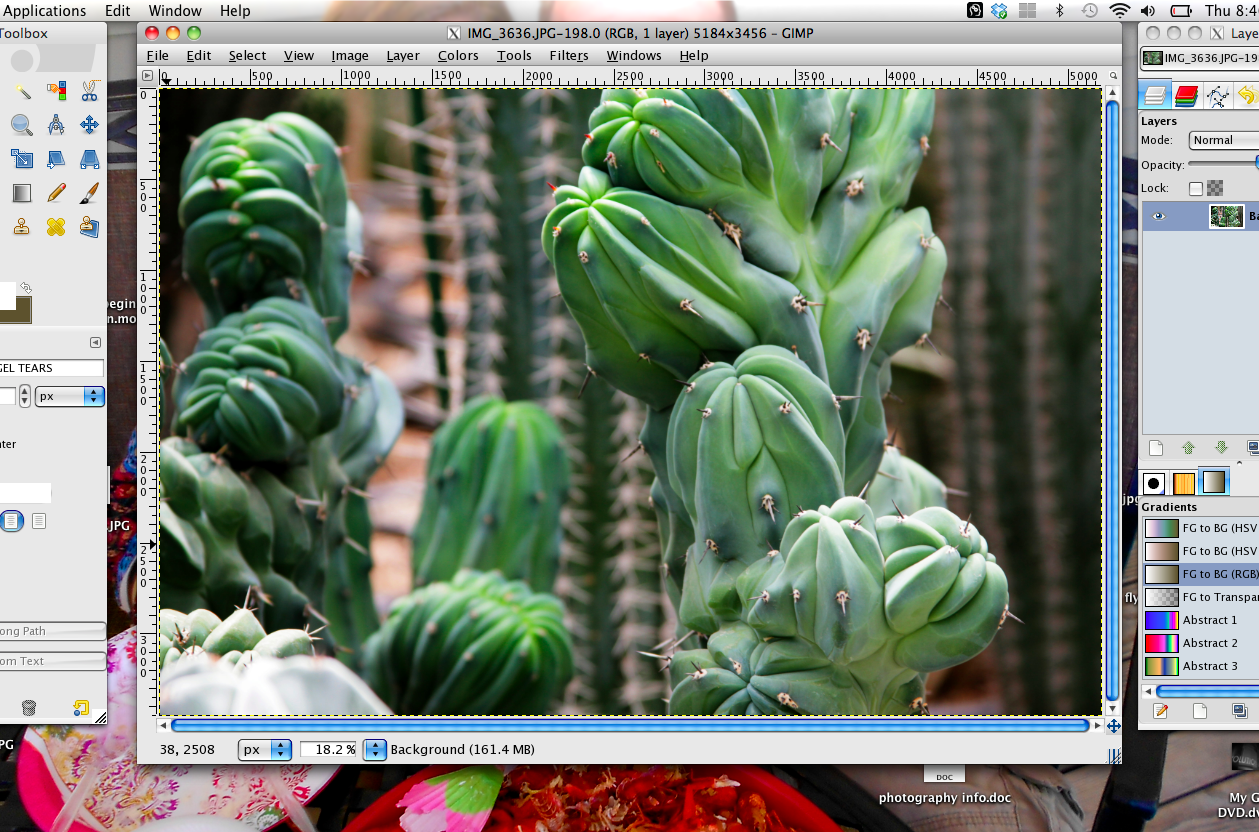Select the Heal bandage tool
This screenshot has width=1259, height=832.
pos(56,226)
